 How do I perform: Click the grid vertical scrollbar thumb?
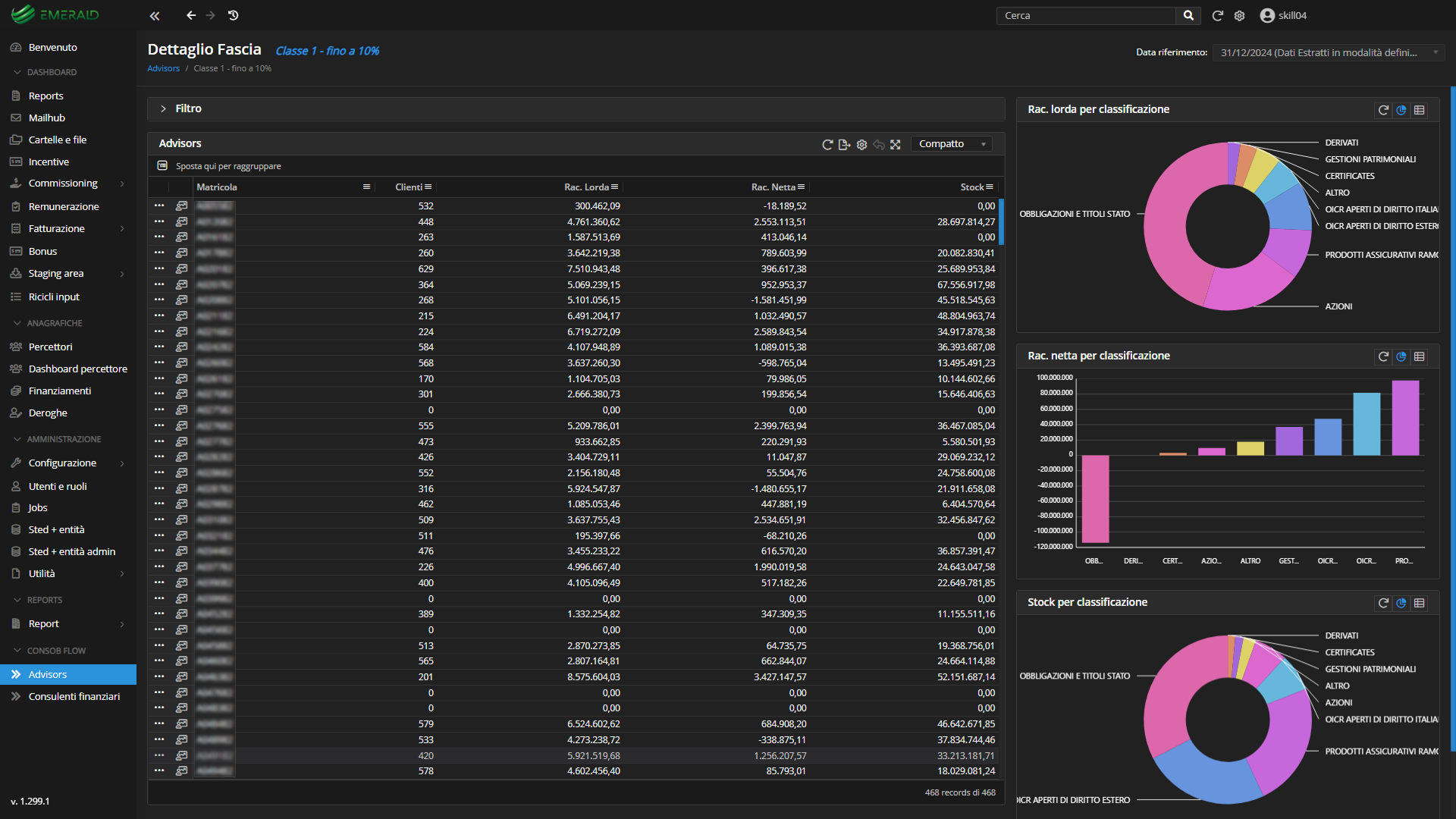[x=1001, y=221]
